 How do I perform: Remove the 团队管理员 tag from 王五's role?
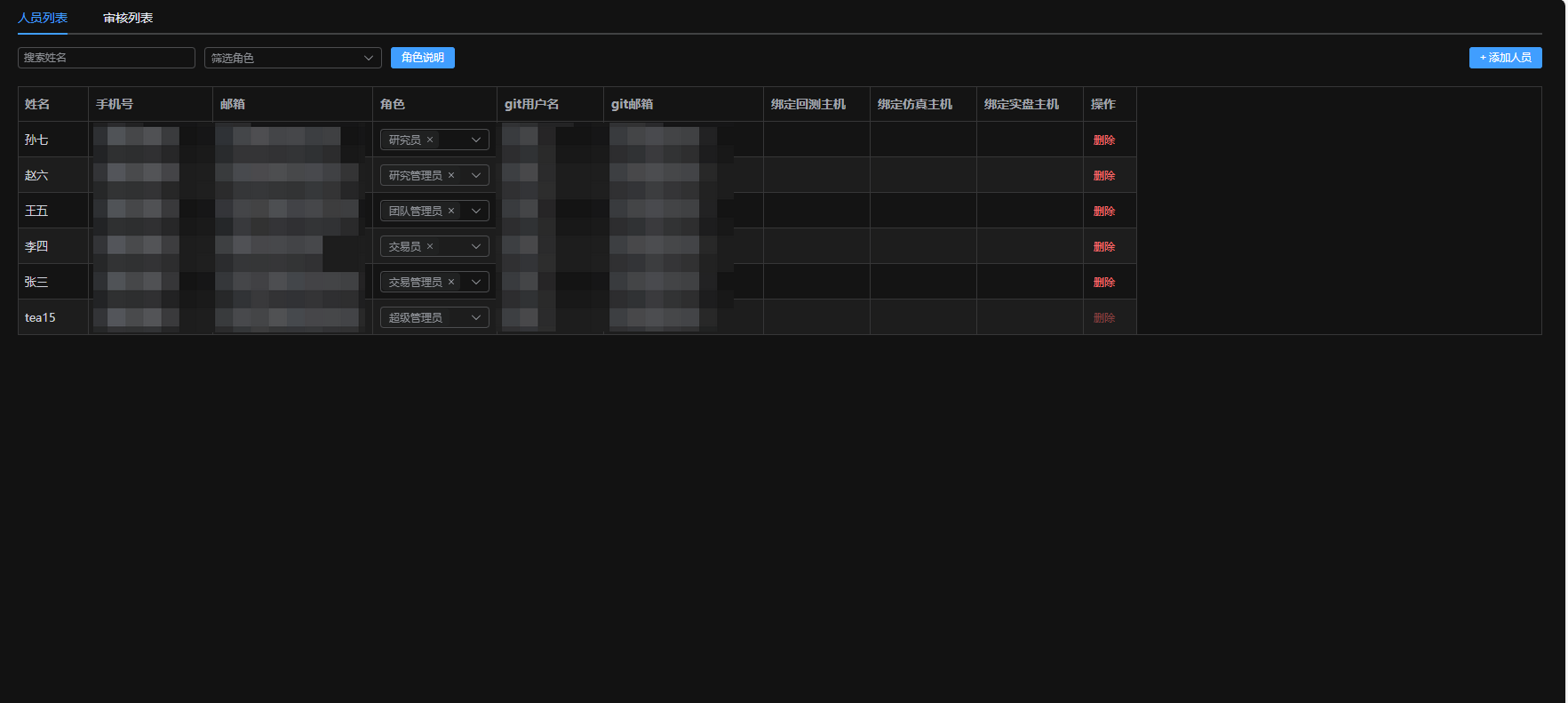(x=451, y=211)
